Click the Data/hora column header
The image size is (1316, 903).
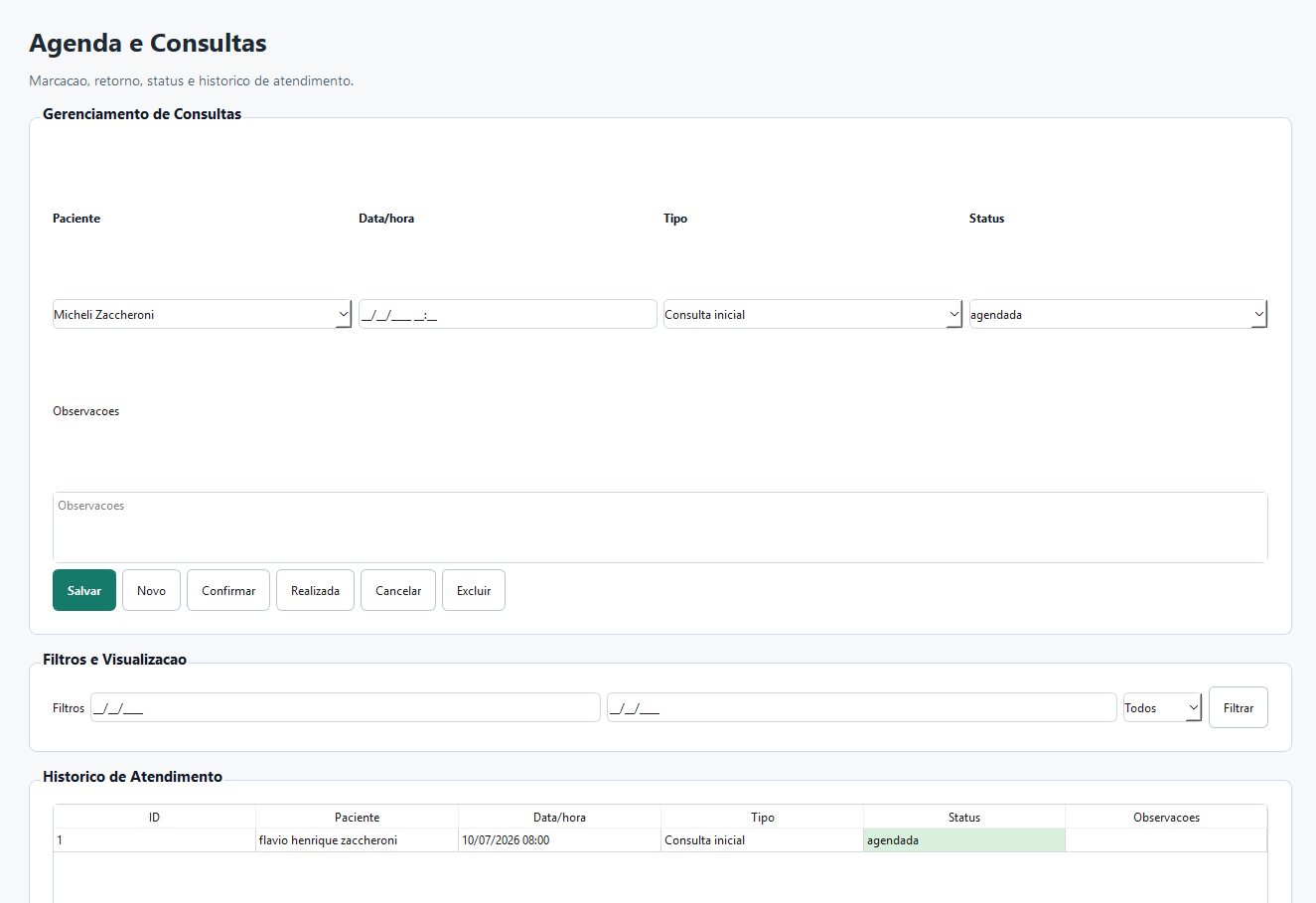[559, 817]
